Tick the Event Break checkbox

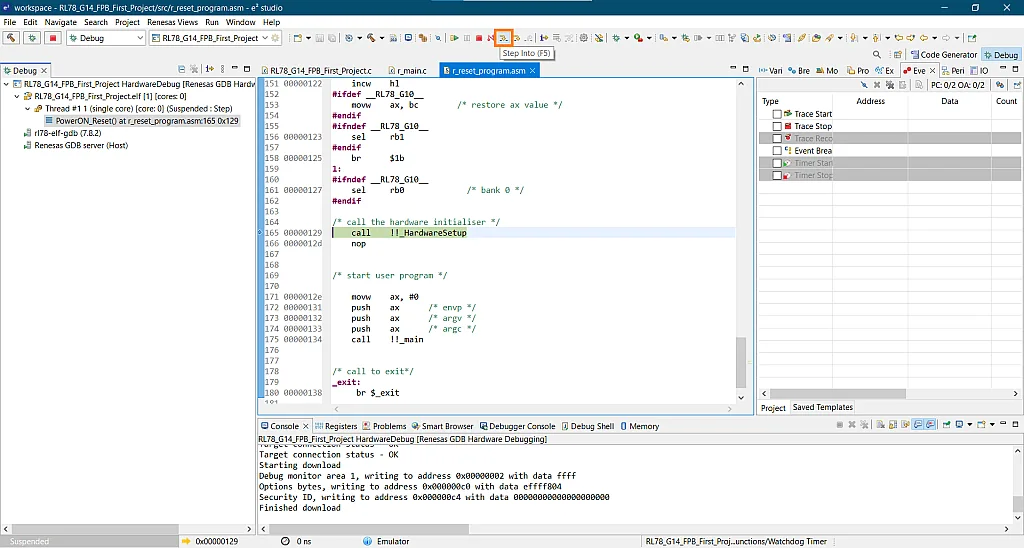click(x=777, y=151)
